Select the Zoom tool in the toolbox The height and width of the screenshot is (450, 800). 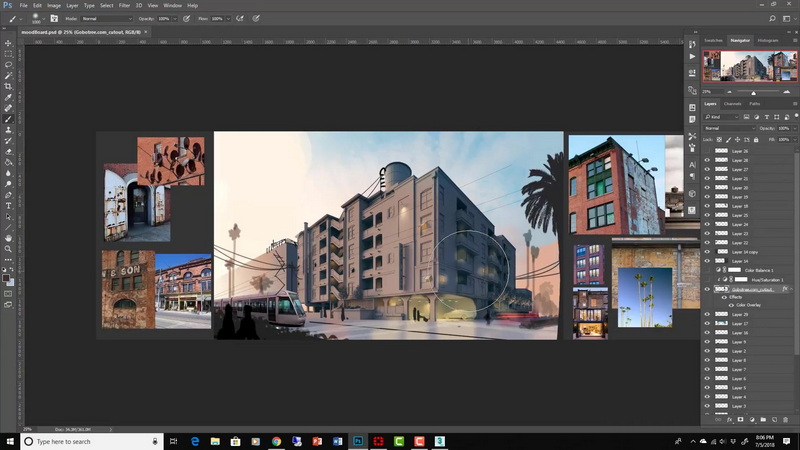pos(8,249)
